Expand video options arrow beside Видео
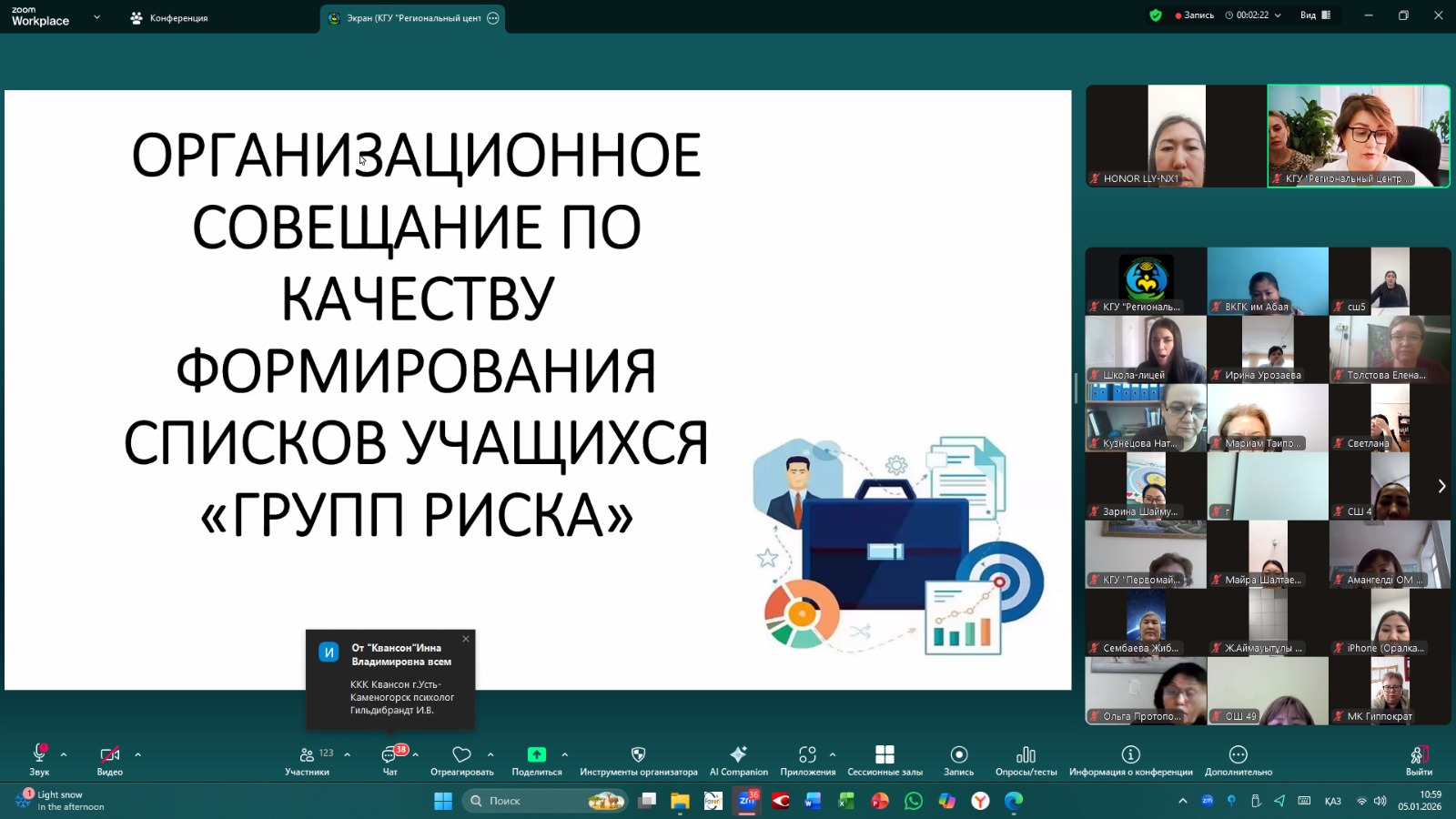This screenshot has height=819, width=1456. (x=137, y=754)
